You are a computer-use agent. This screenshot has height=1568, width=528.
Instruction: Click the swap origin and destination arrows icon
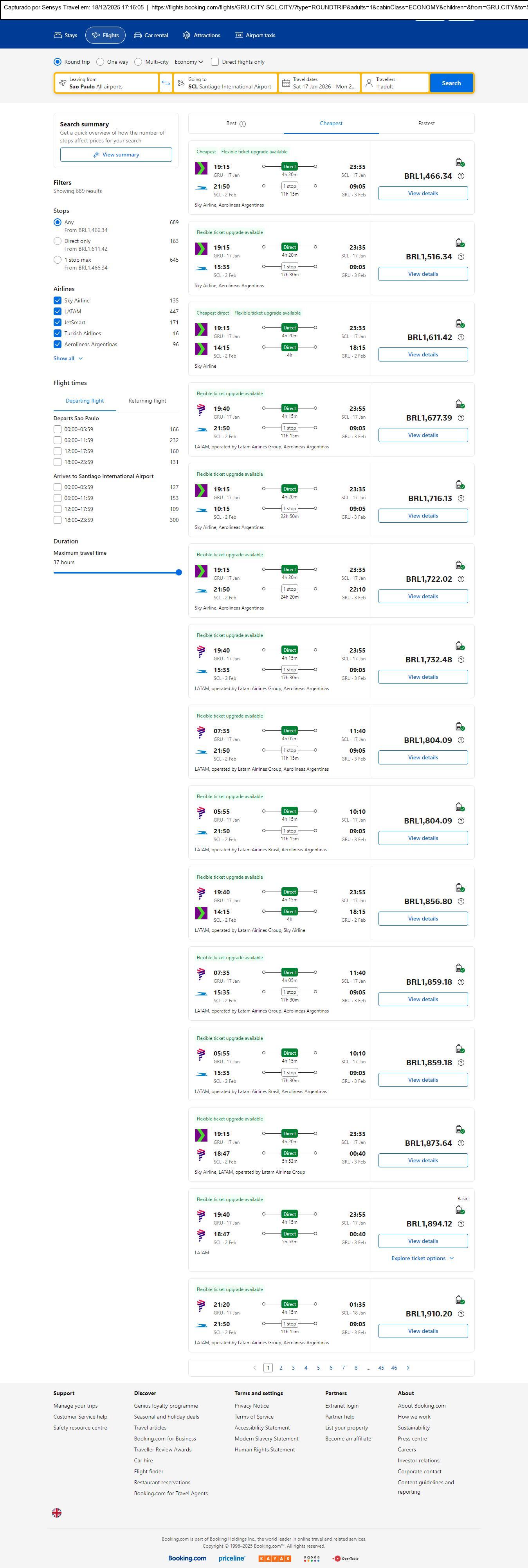(x=166, y=83)
